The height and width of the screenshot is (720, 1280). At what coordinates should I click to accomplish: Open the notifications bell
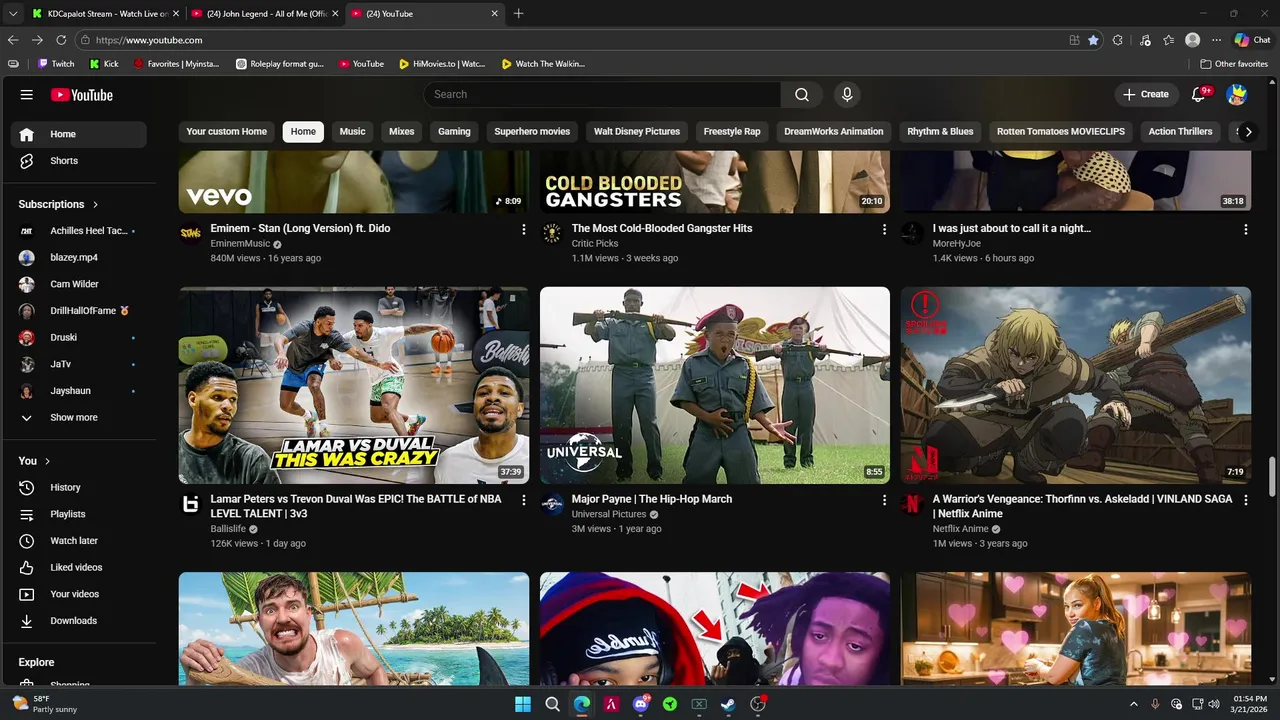[1199, 94]
